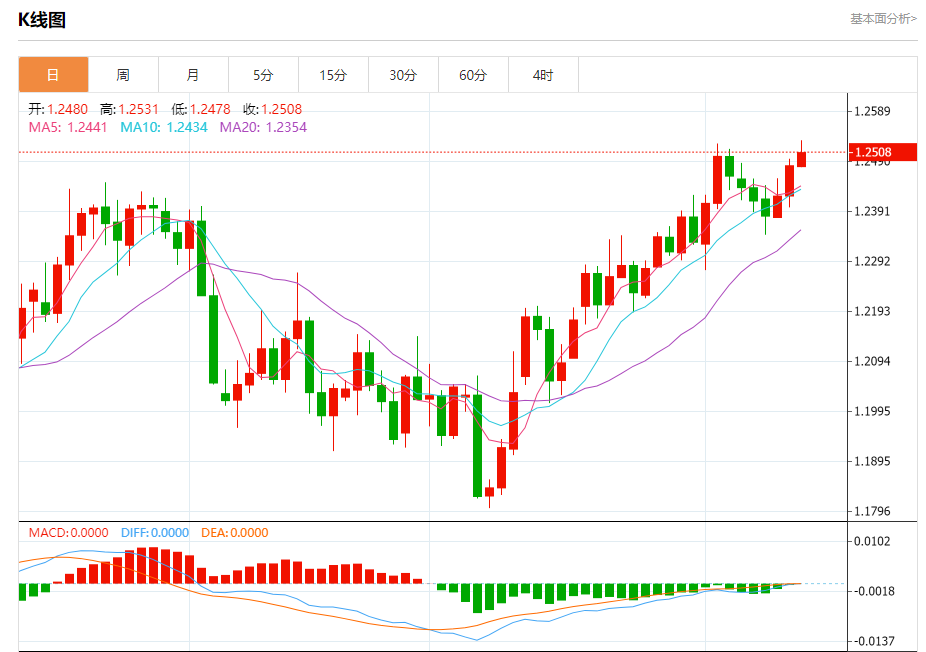Select the 日 daily chart tab
Screen dimensions: 926x652
coord(54,75)
